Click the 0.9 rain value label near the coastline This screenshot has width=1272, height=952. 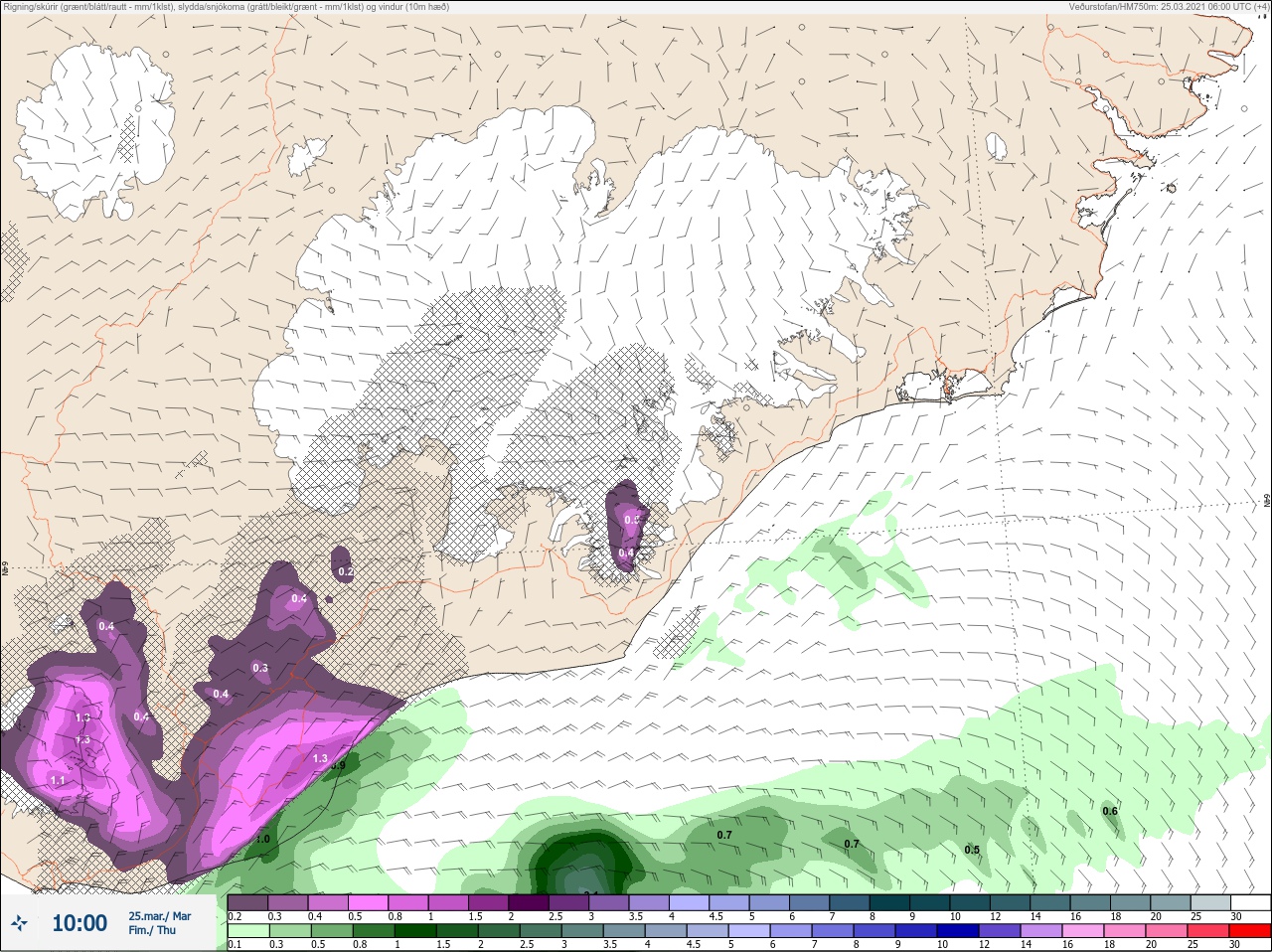click(338, 765)
